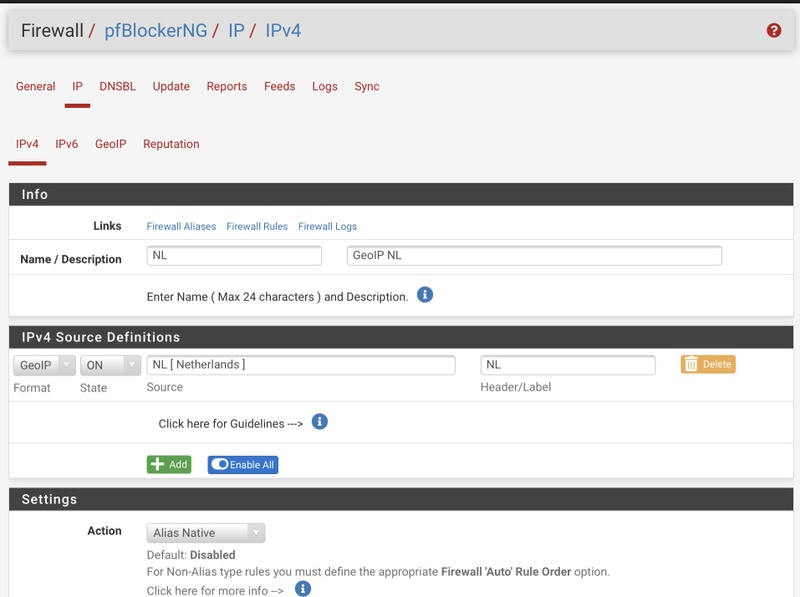This screenshot has width=800, height=597.
Task: Open the Reports tab
Action: point(227,86)
